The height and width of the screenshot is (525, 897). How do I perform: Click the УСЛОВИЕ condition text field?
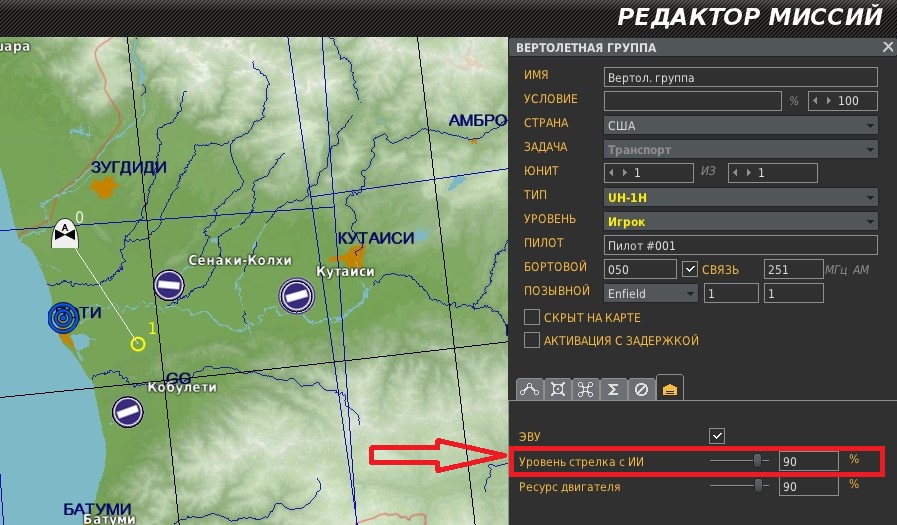tap(693, 101)
